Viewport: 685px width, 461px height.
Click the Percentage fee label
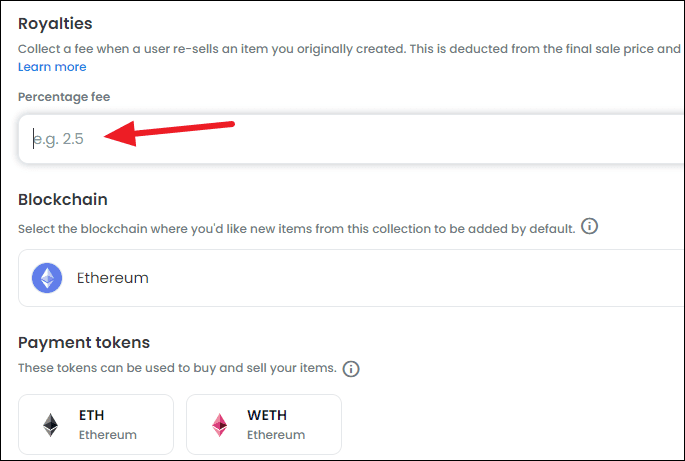pyautogui.click(x=64, y=97)
